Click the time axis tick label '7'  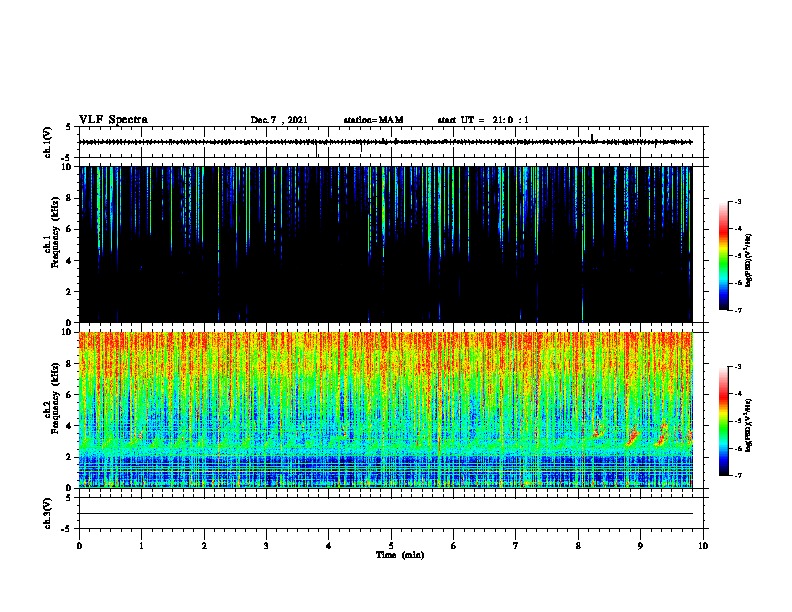pyautogui.click(x=516, y=546)
